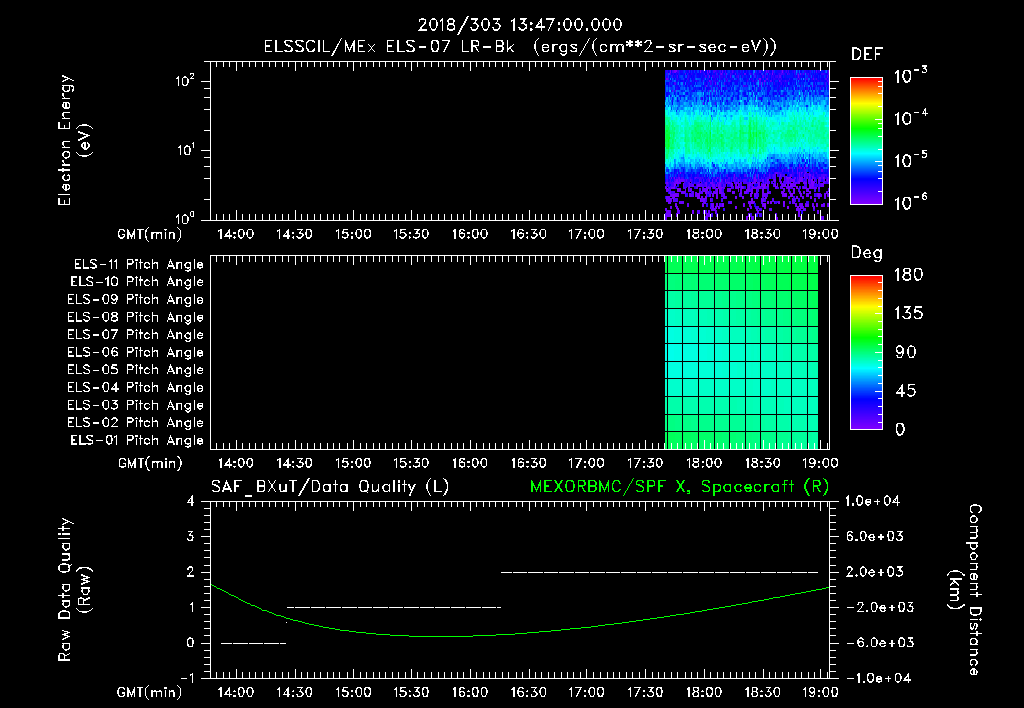Select the ELS-09 Pitch Angle row label
The image size is (1024, 708).
click(x=135, y=300)
